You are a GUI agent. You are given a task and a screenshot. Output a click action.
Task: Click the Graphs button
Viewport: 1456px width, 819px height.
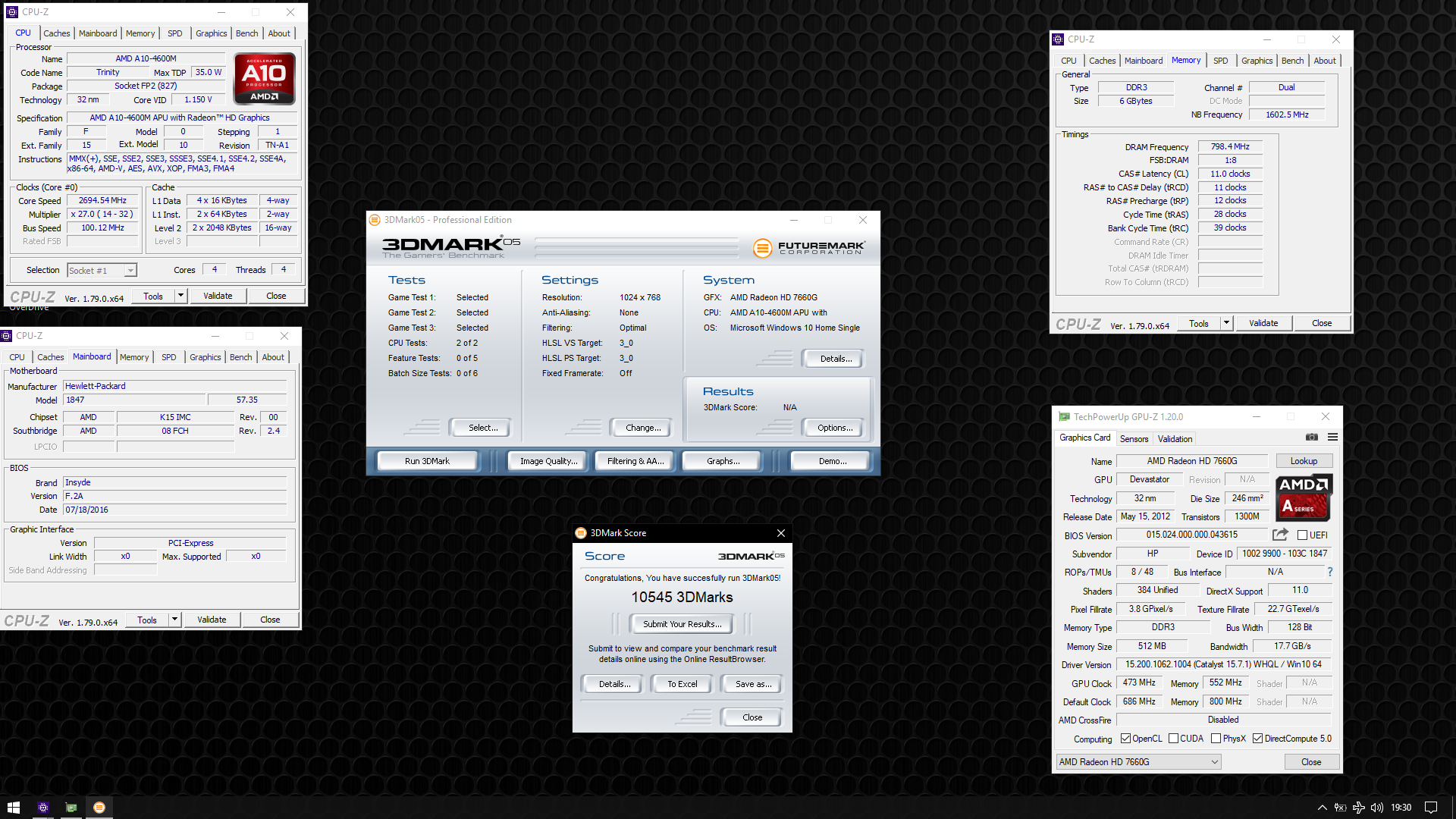[x=723, y=461]
